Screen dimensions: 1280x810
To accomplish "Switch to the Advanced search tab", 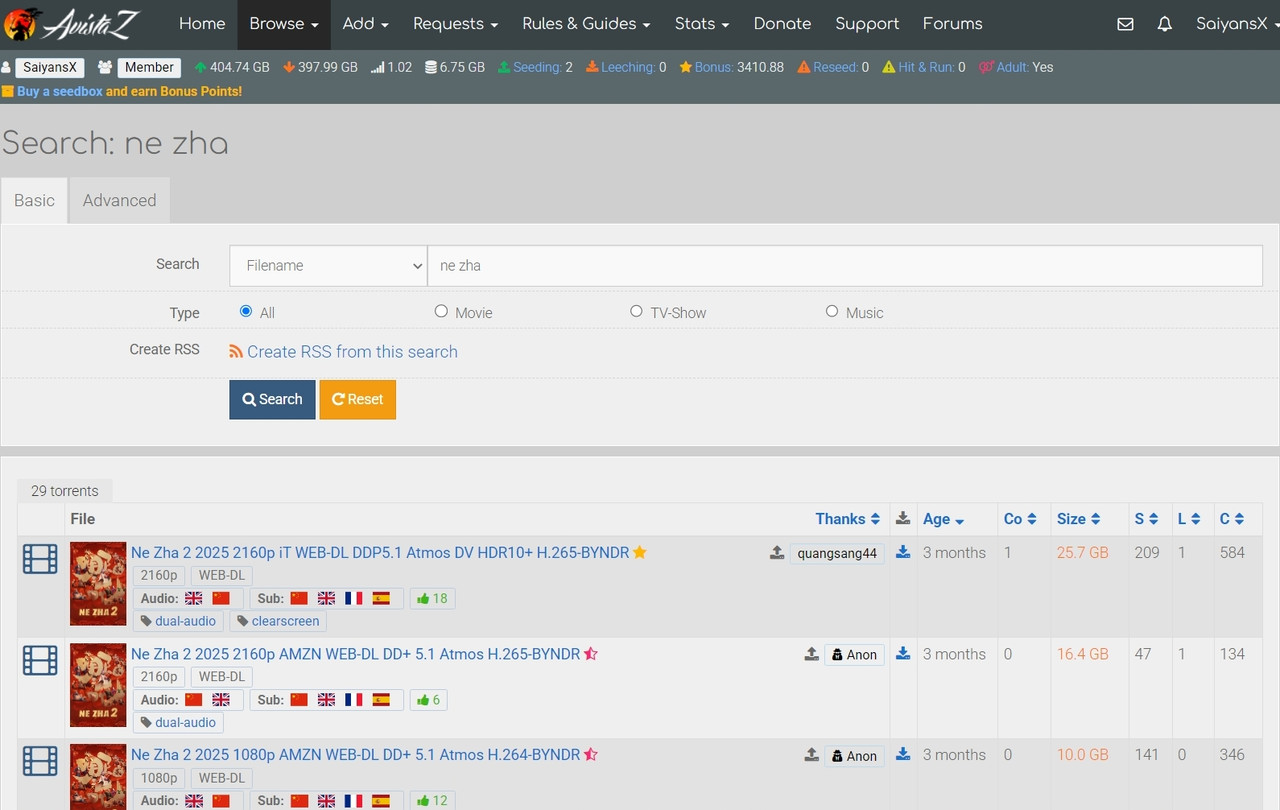I will [119, 200].
